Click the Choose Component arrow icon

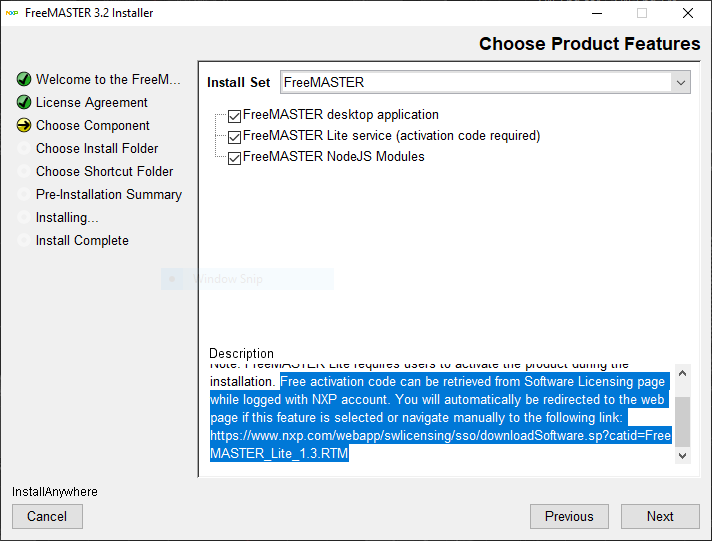[x=24, y=125]
